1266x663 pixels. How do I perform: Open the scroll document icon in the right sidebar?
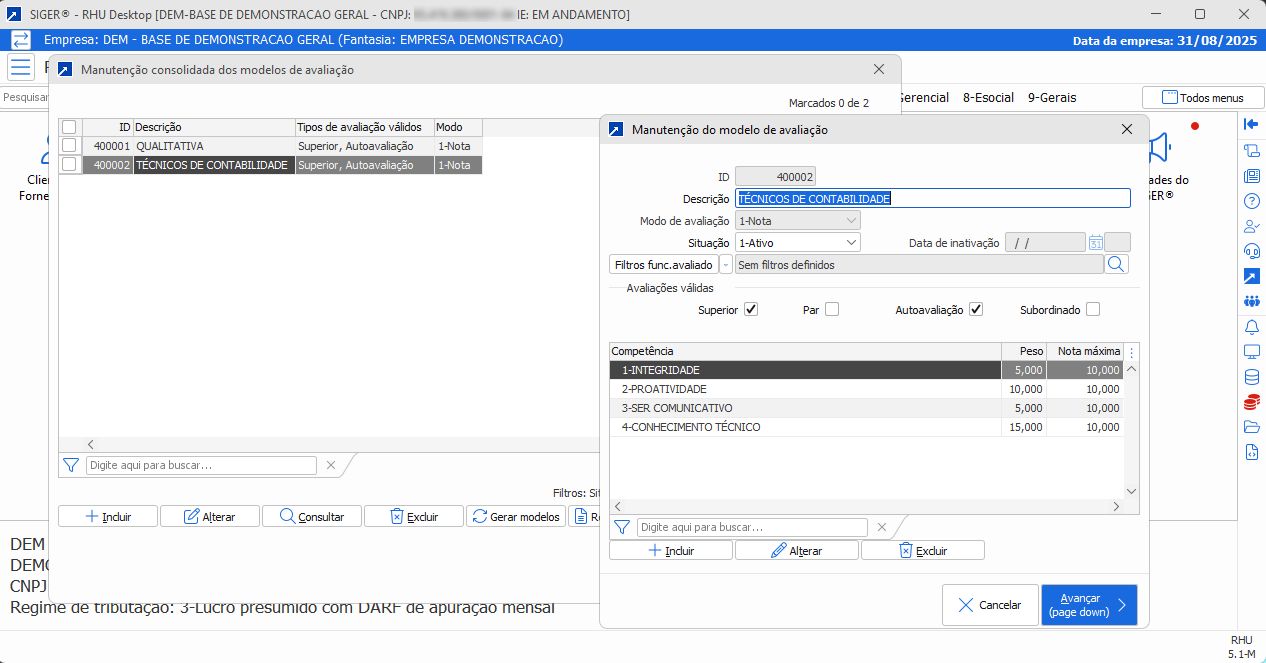pos(1251,150)
